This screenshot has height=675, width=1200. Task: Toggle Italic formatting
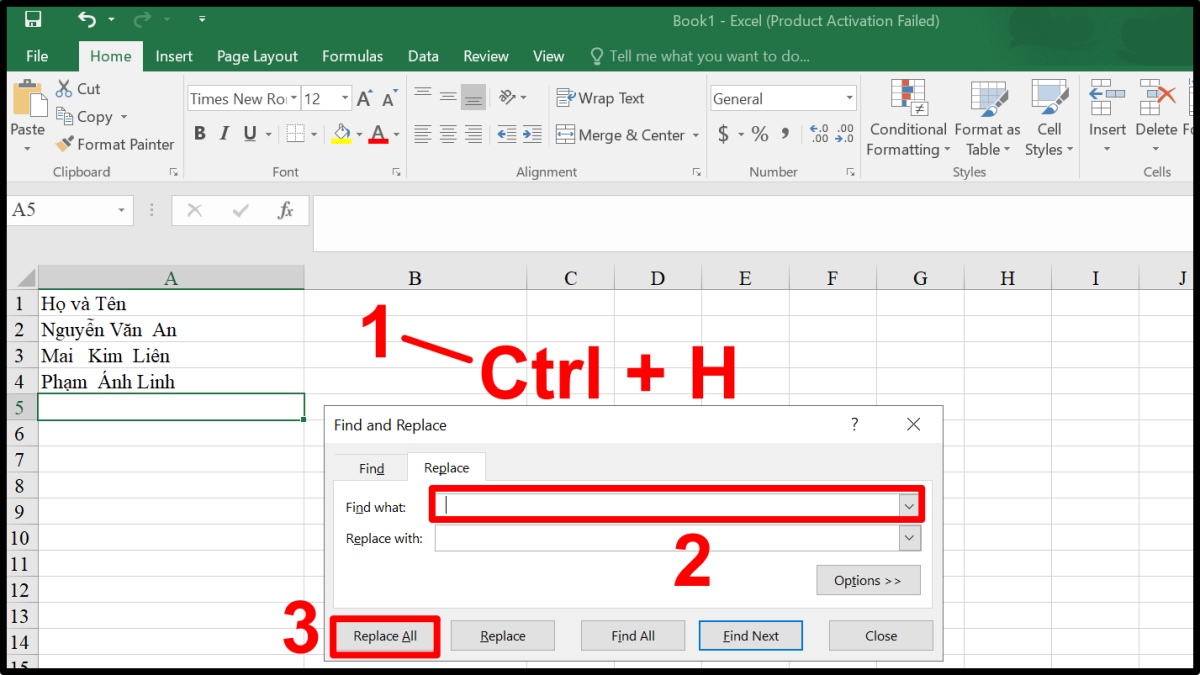(x=224, y=134)
